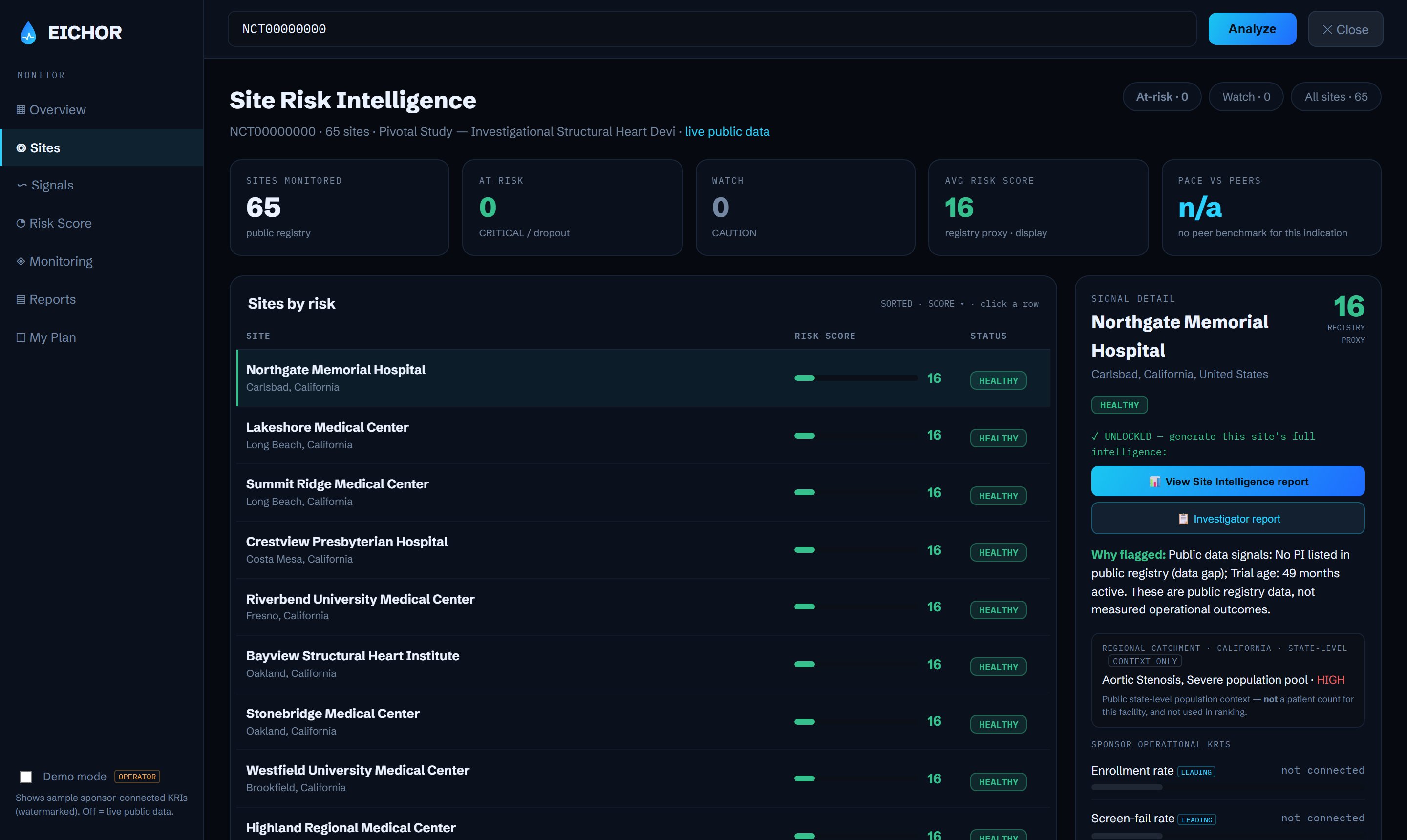Click HEALTHY badge in signal detail panel
The width and height of the screenshot is (1407, 840).
(x=1119, y=405)
